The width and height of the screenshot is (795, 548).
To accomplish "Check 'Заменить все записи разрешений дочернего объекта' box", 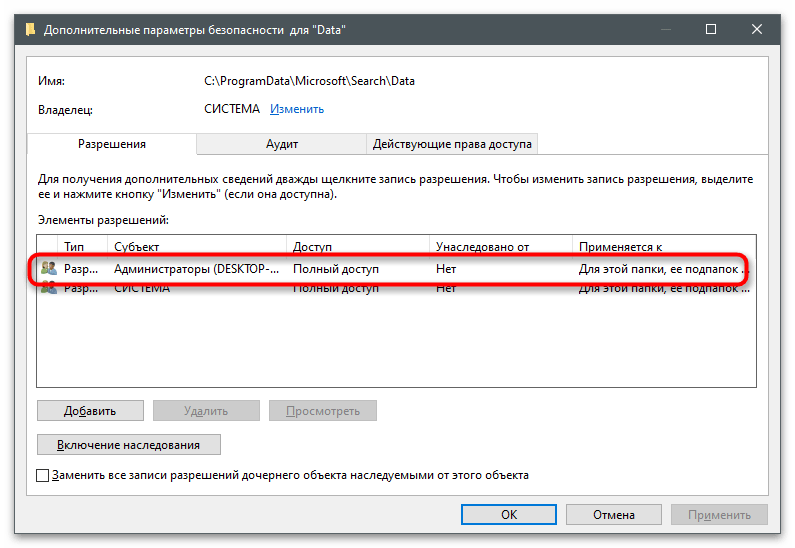I will coord(43,476).
